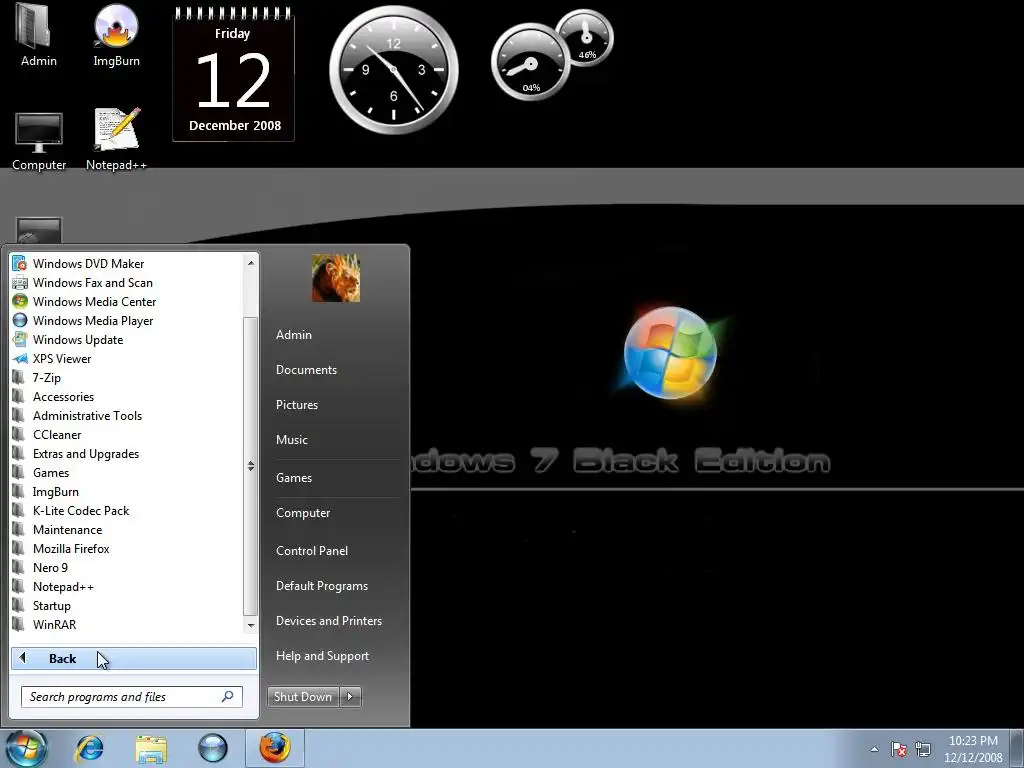Open Control Panel
This screenshot has width=1024, height=768.
[312, 551]
